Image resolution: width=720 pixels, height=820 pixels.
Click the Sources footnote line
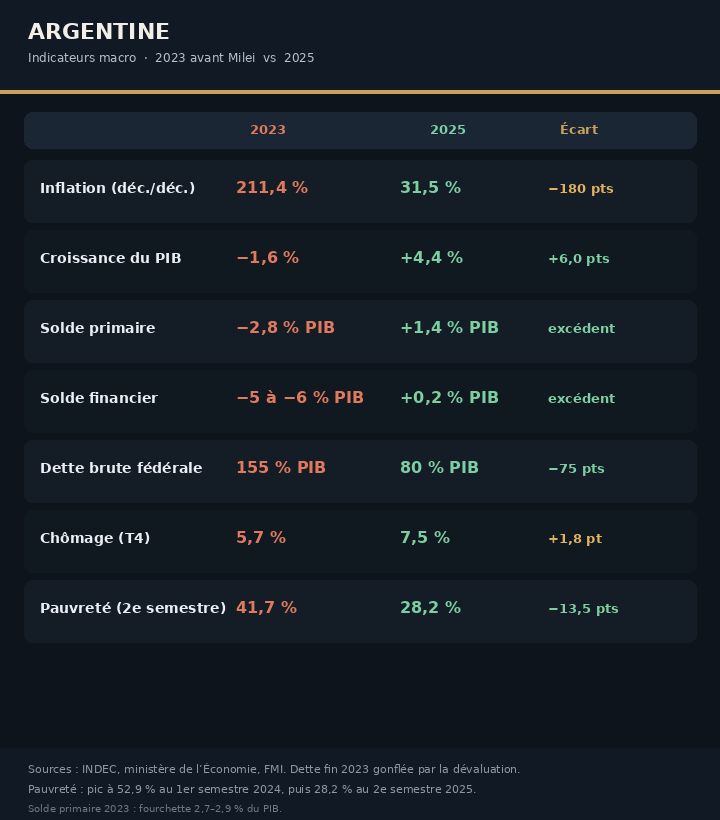coord(274,769)
